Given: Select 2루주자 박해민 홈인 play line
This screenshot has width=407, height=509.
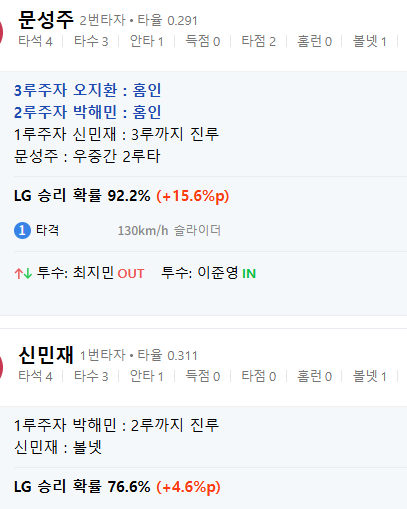Looking at the screenshot, I should pos(88,112).
